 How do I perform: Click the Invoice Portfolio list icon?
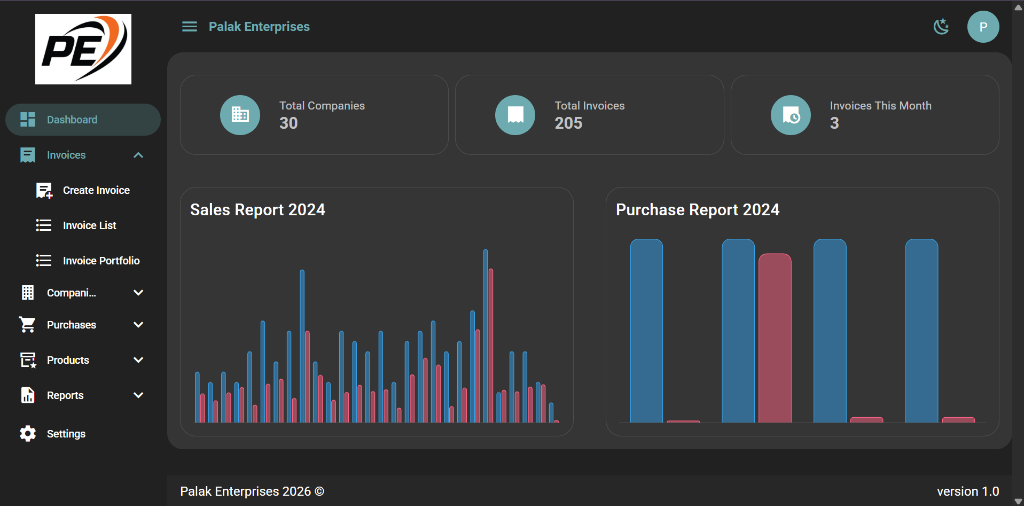pos(44,261)
